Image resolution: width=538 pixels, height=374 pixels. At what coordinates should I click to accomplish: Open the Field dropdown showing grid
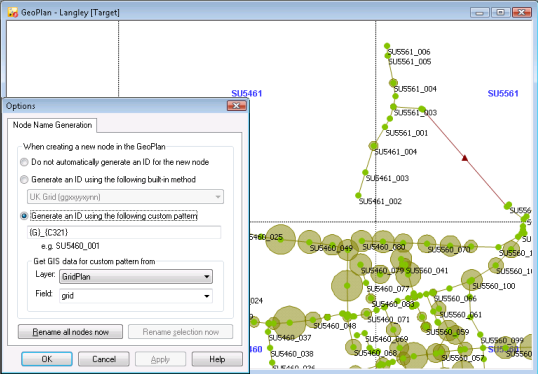tap(136, 296)
